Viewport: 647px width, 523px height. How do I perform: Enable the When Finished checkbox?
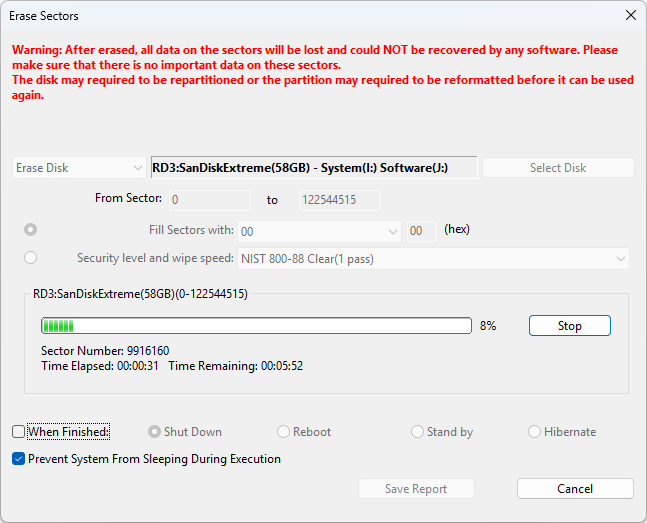pyautogui.click(x=19, y=432)
